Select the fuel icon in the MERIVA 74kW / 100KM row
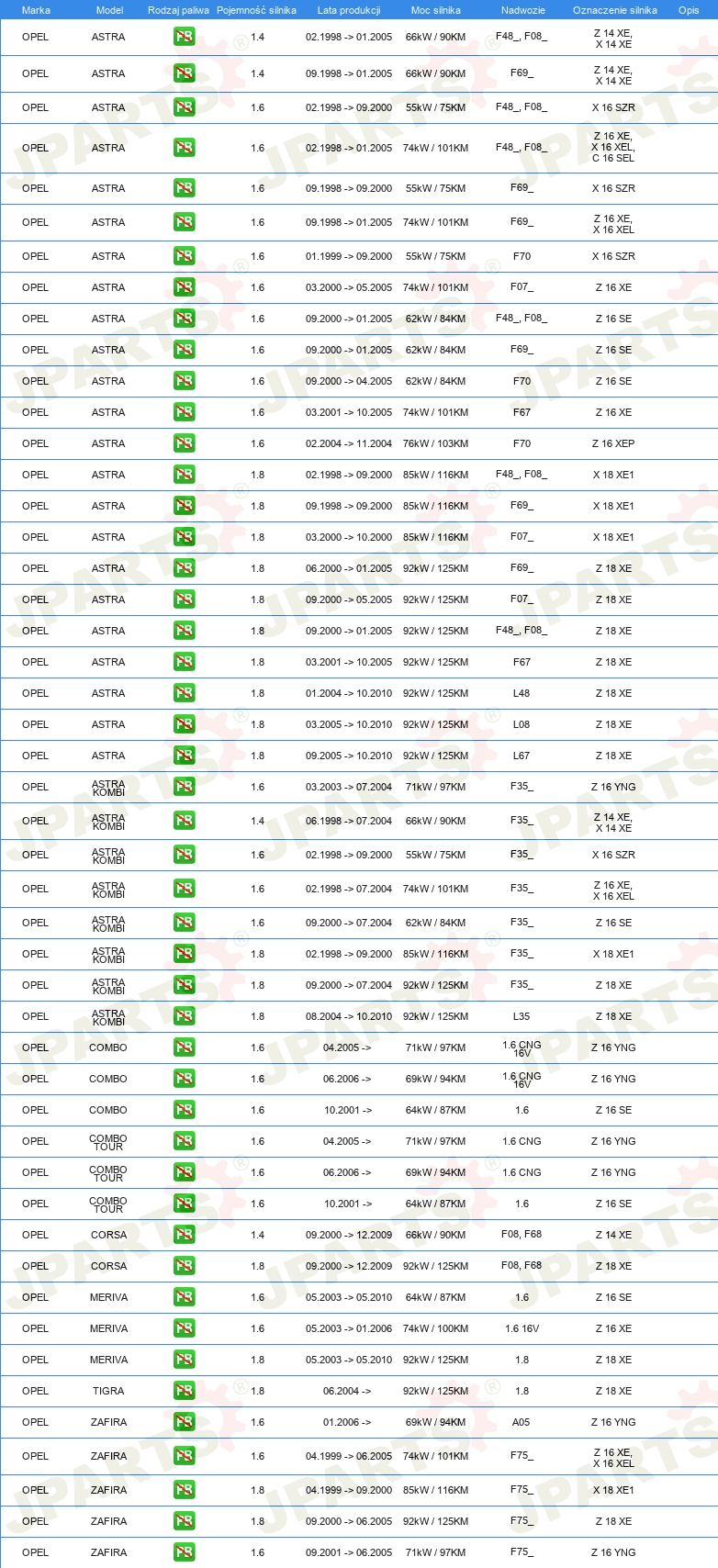Viewport: 718px width, 1568px height. tap(184, 1328)
